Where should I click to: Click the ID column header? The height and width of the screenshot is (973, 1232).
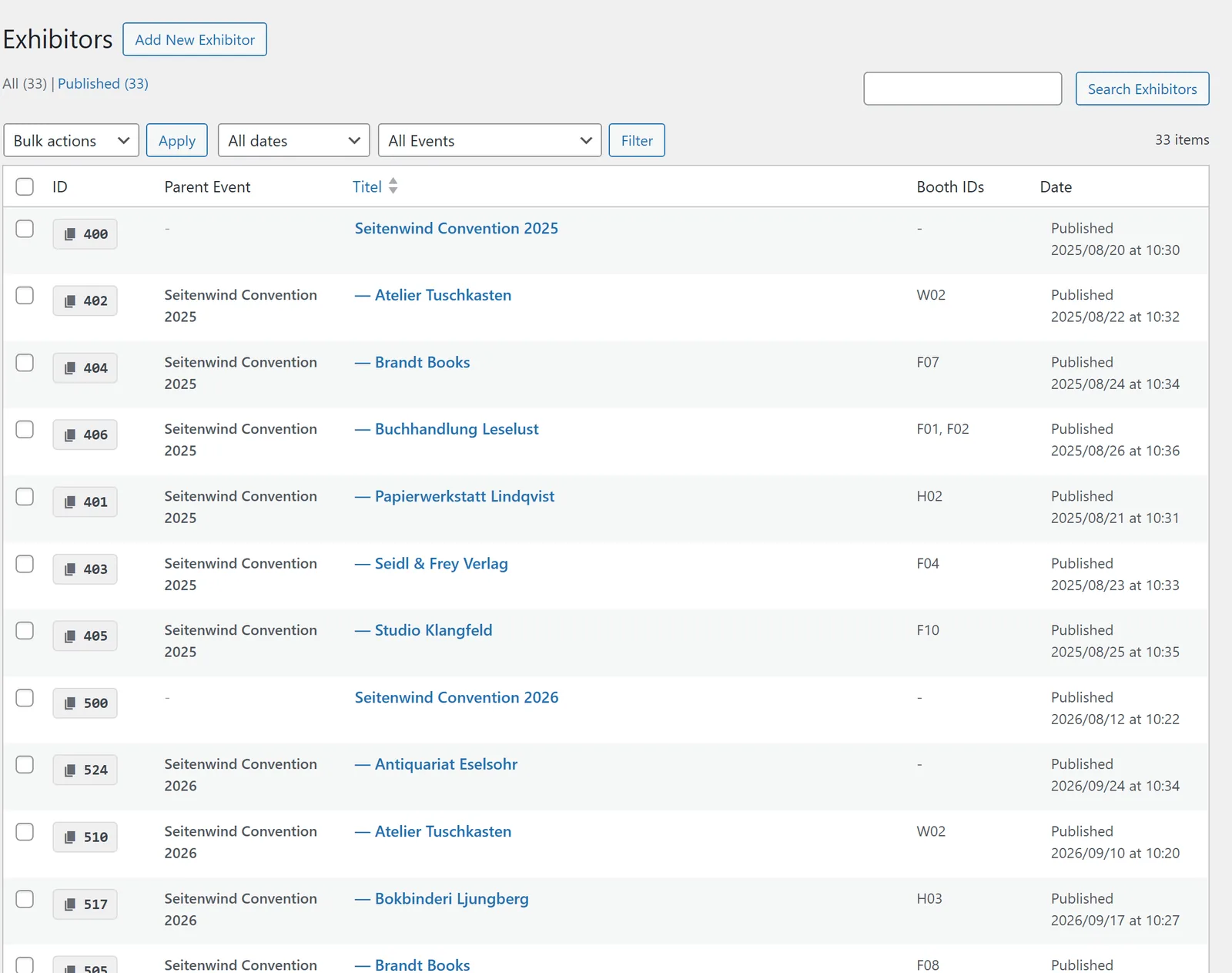point(60,186)
